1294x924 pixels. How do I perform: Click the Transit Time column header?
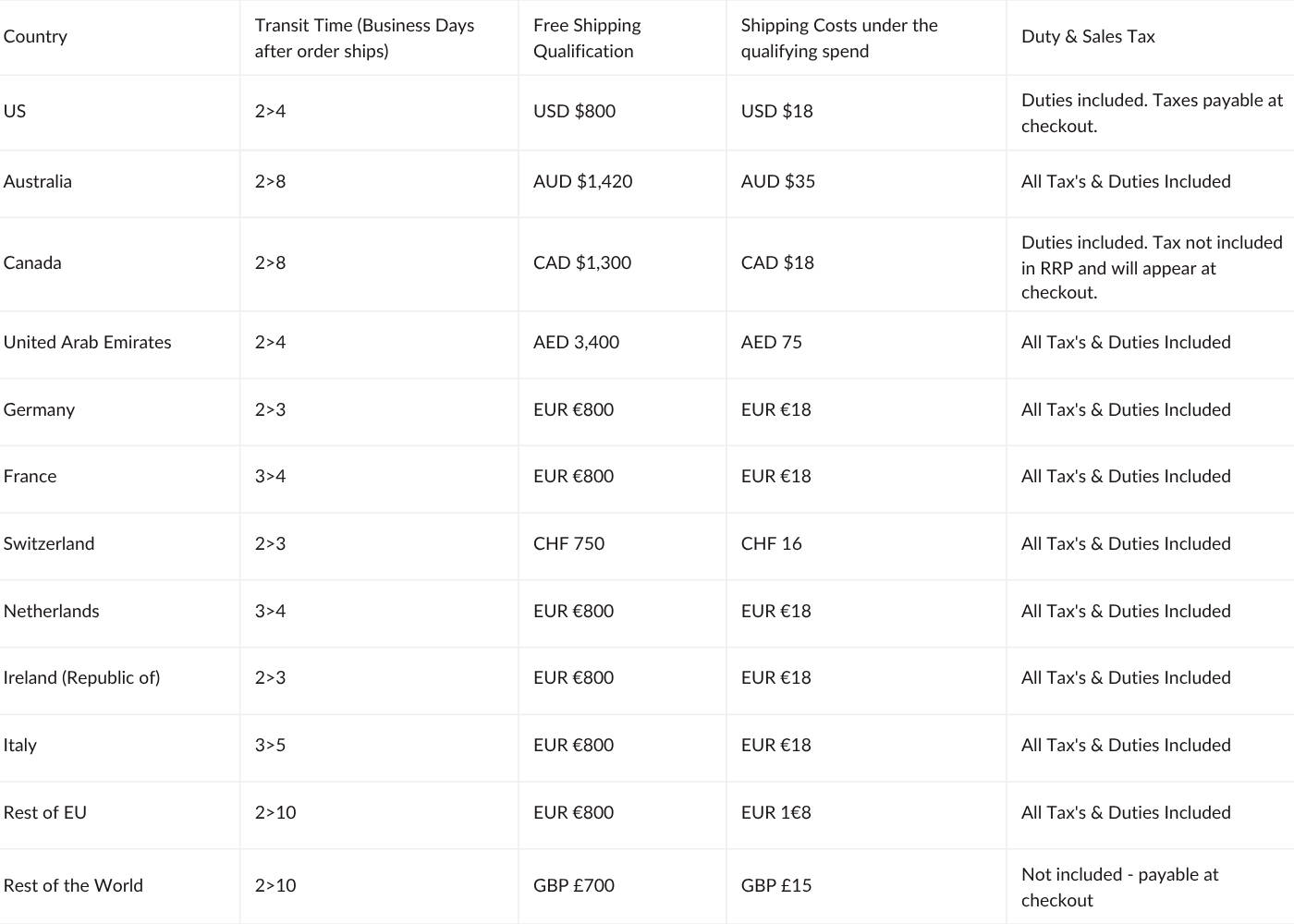(364, 38)
